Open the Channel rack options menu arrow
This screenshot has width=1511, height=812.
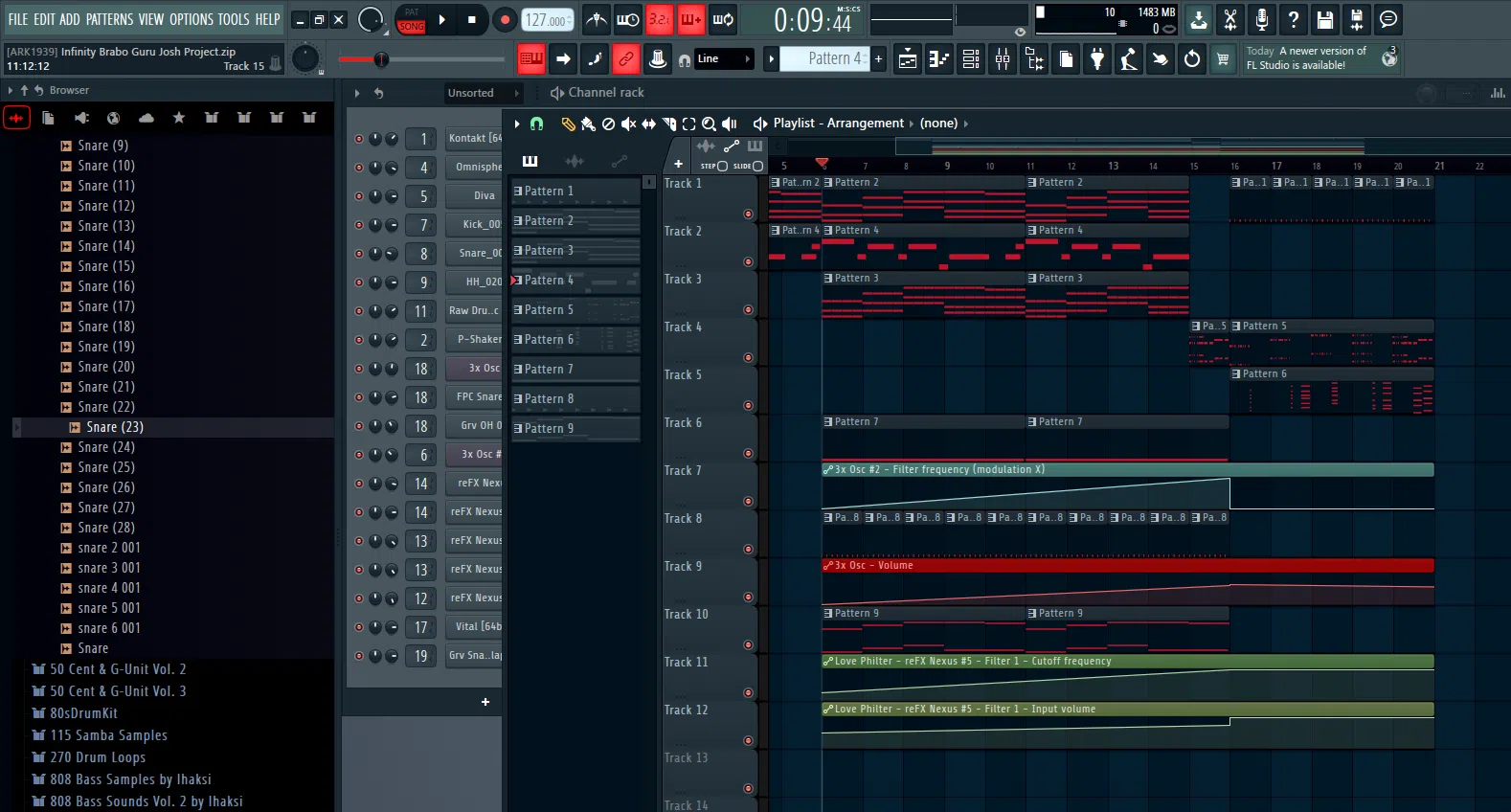tap(357, 93)
